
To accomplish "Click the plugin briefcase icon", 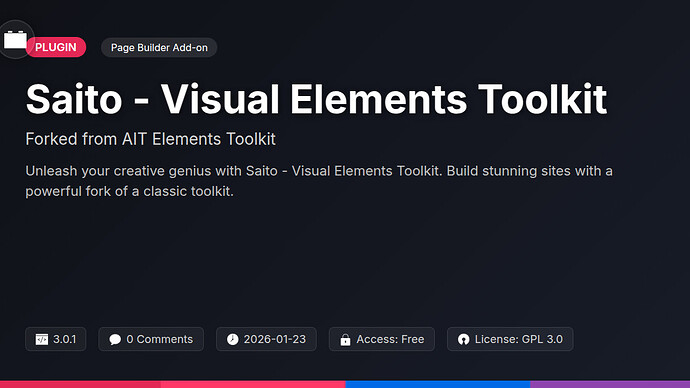I will pos(15,40).
